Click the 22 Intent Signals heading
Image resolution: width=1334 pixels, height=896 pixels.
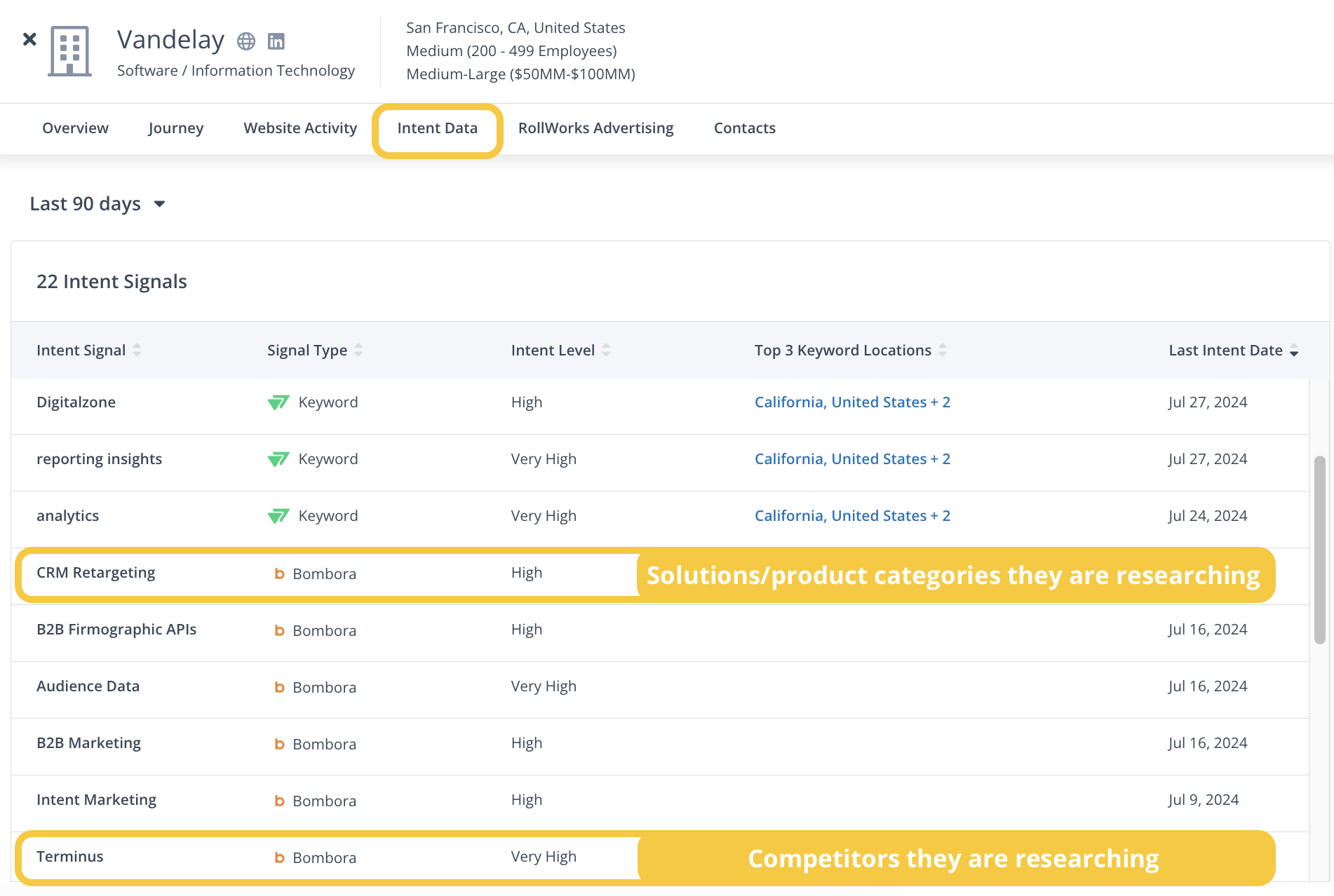112,282
